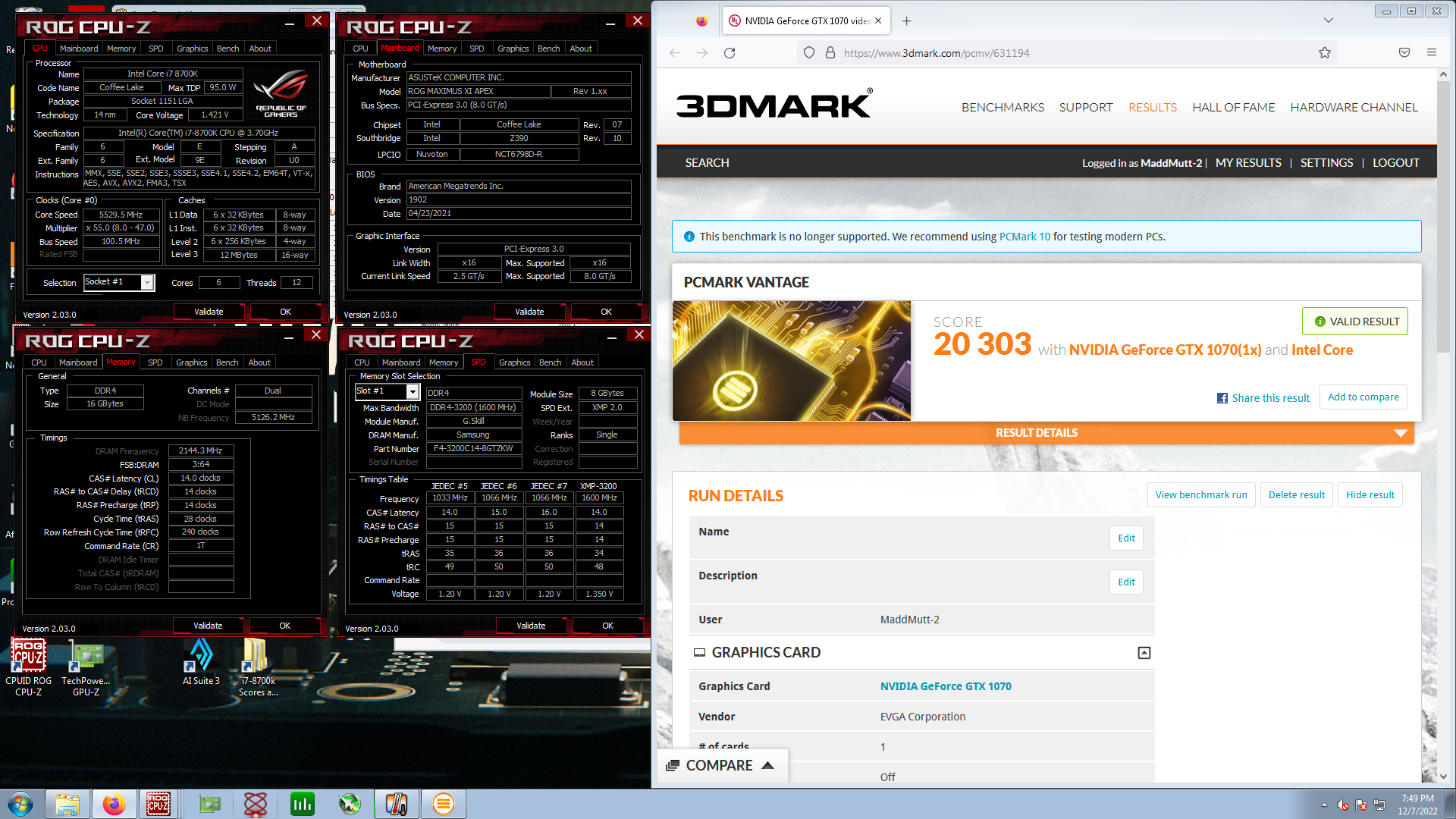Open a new Firefox tab
Viewport: 1456px width, 819px height.
pos(906,20)
